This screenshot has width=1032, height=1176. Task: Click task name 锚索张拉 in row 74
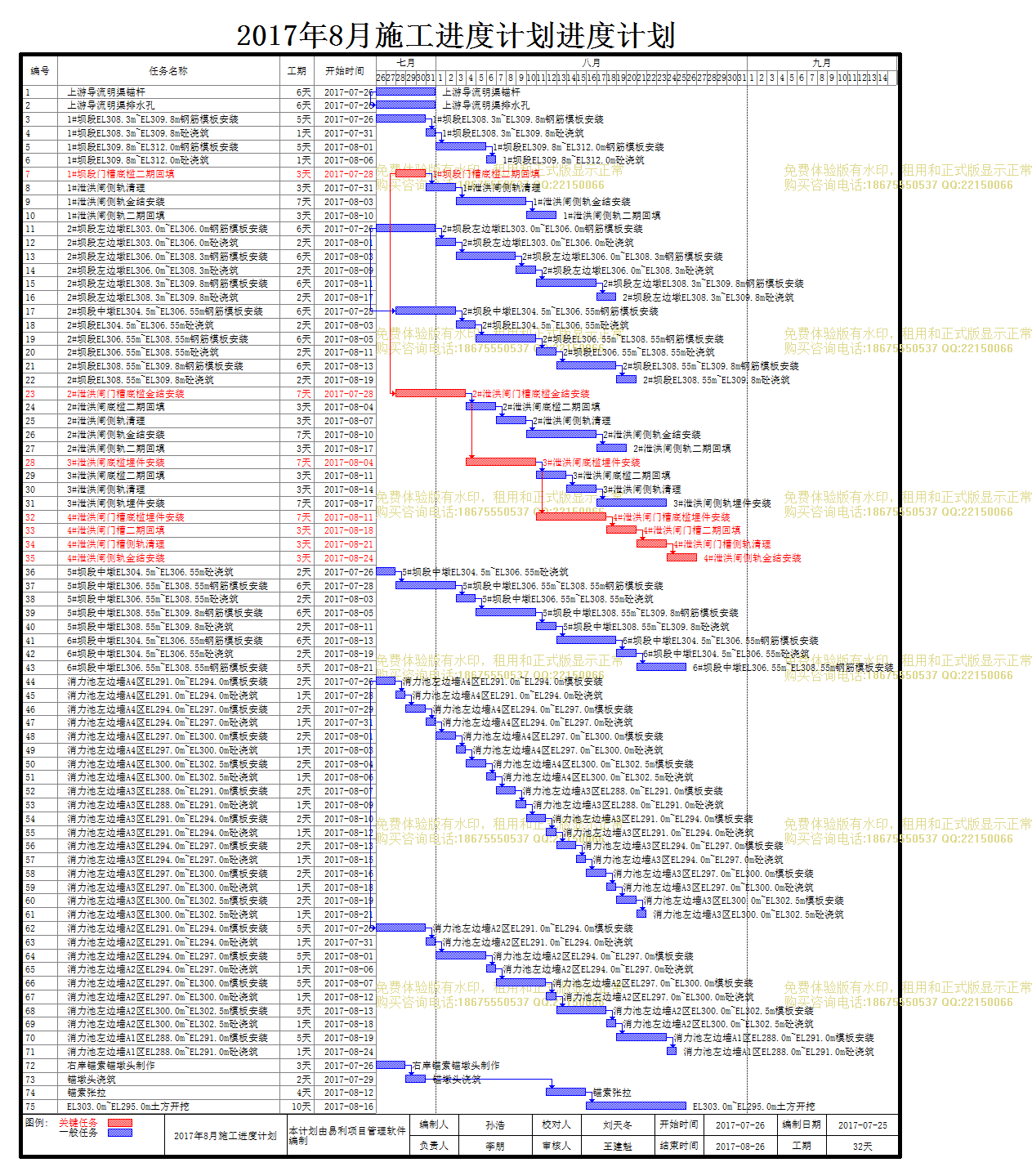coord(87,1093)
